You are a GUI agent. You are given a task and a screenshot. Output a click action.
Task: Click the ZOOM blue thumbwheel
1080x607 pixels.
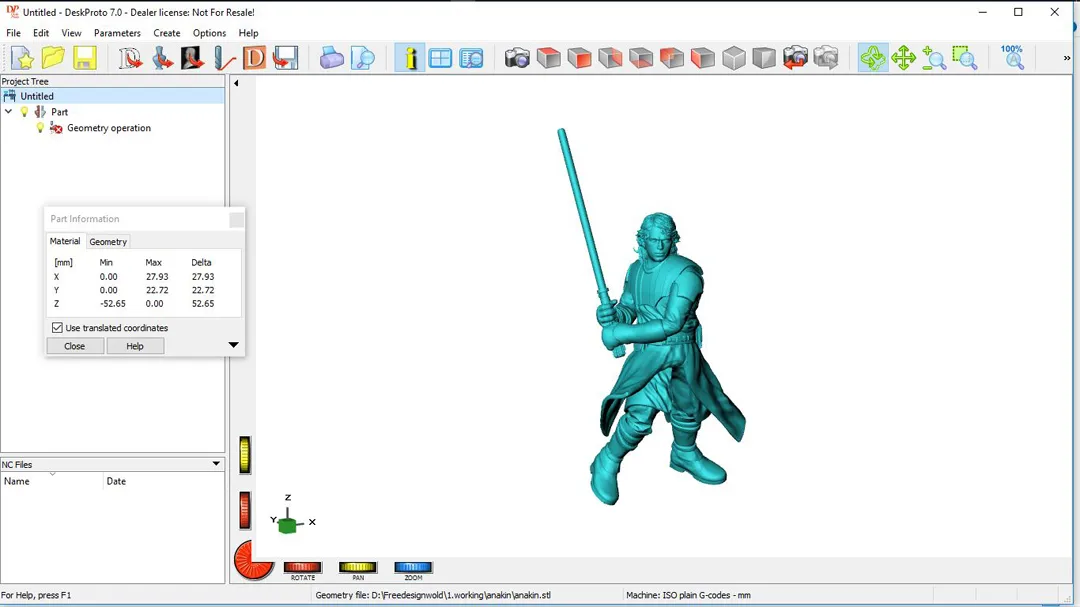[413, 567]
